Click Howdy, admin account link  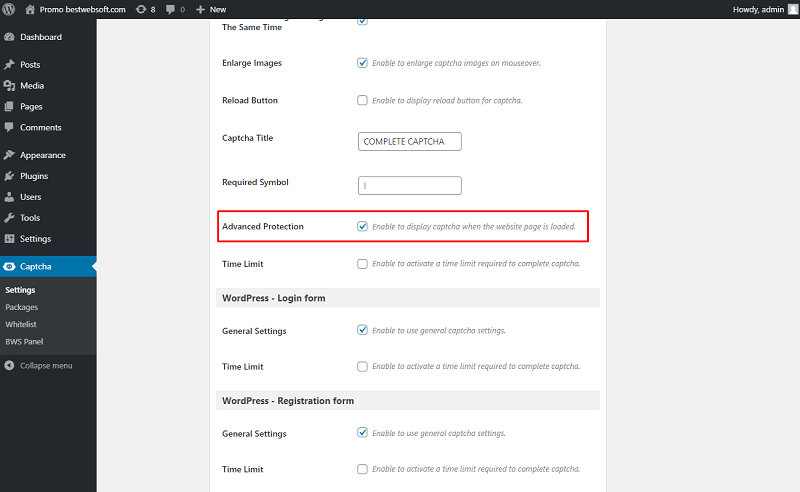[758, 9]
